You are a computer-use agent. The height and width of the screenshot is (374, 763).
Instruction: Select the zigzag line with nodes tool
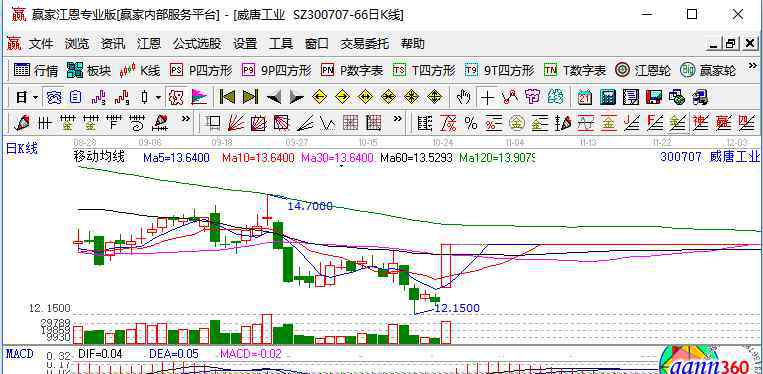(509, 98)
